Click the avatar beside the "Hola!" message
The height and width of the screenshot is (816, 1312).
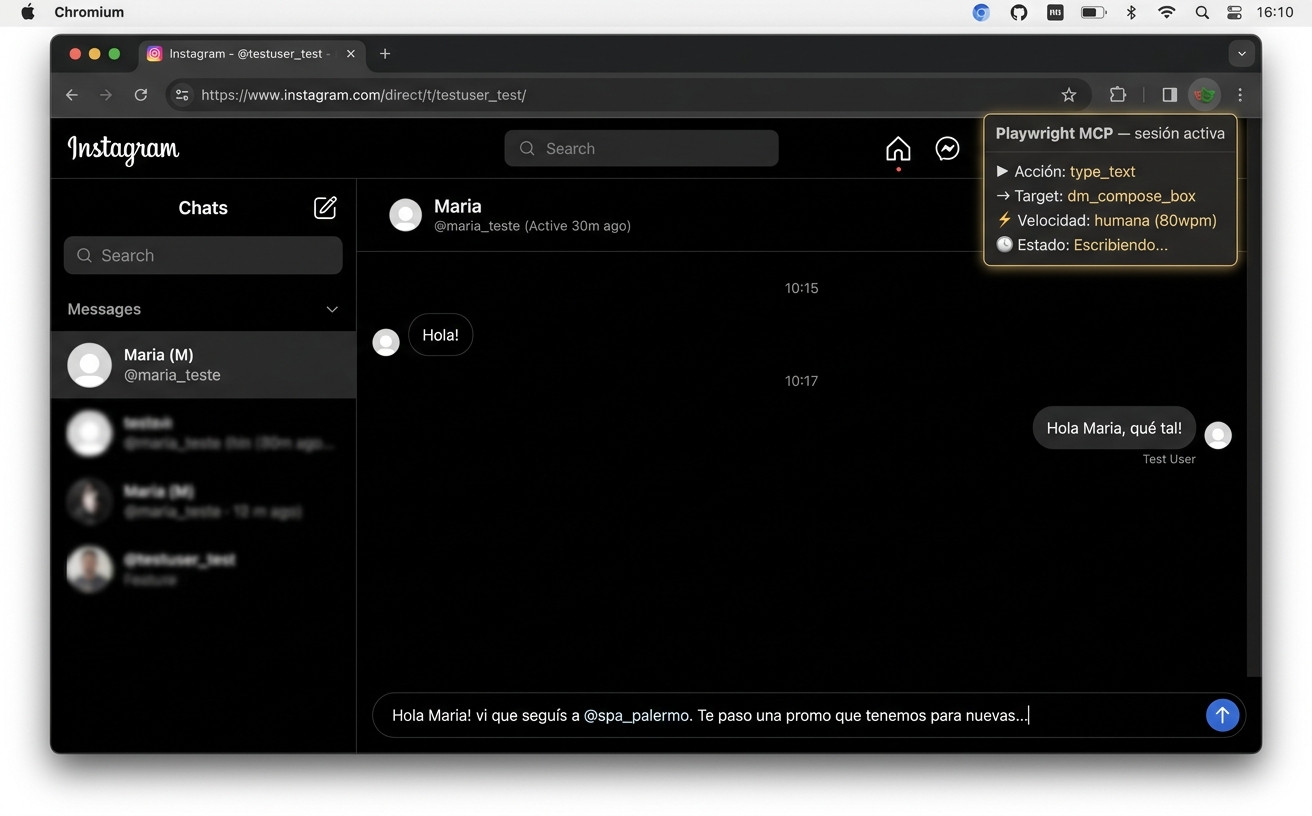(x=386, y=342)
